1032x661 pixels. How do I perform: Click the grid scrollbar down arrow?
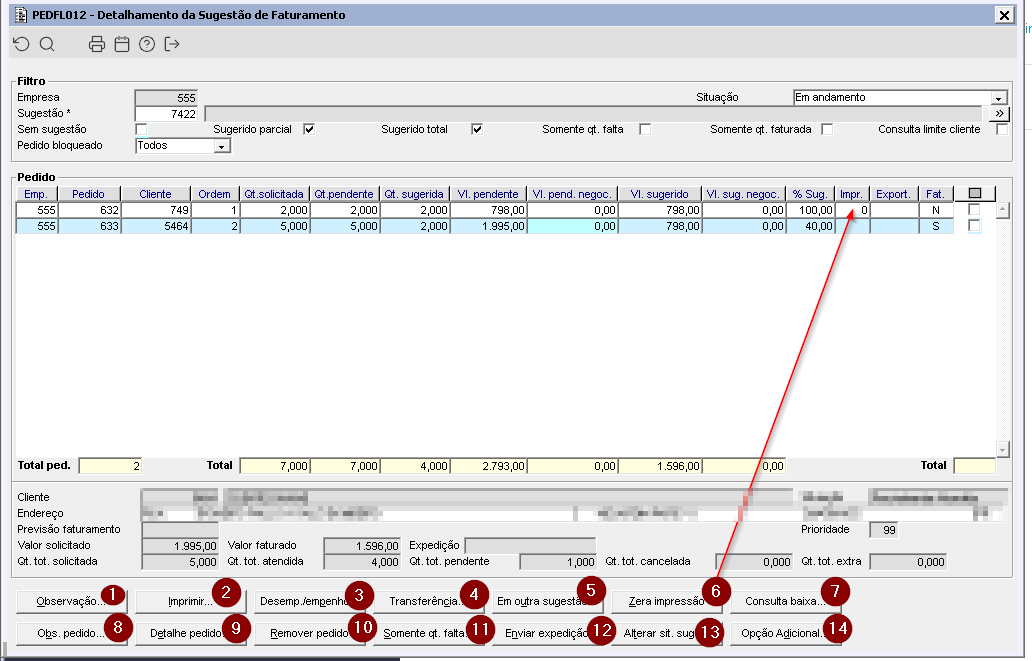click(1002, 450)
